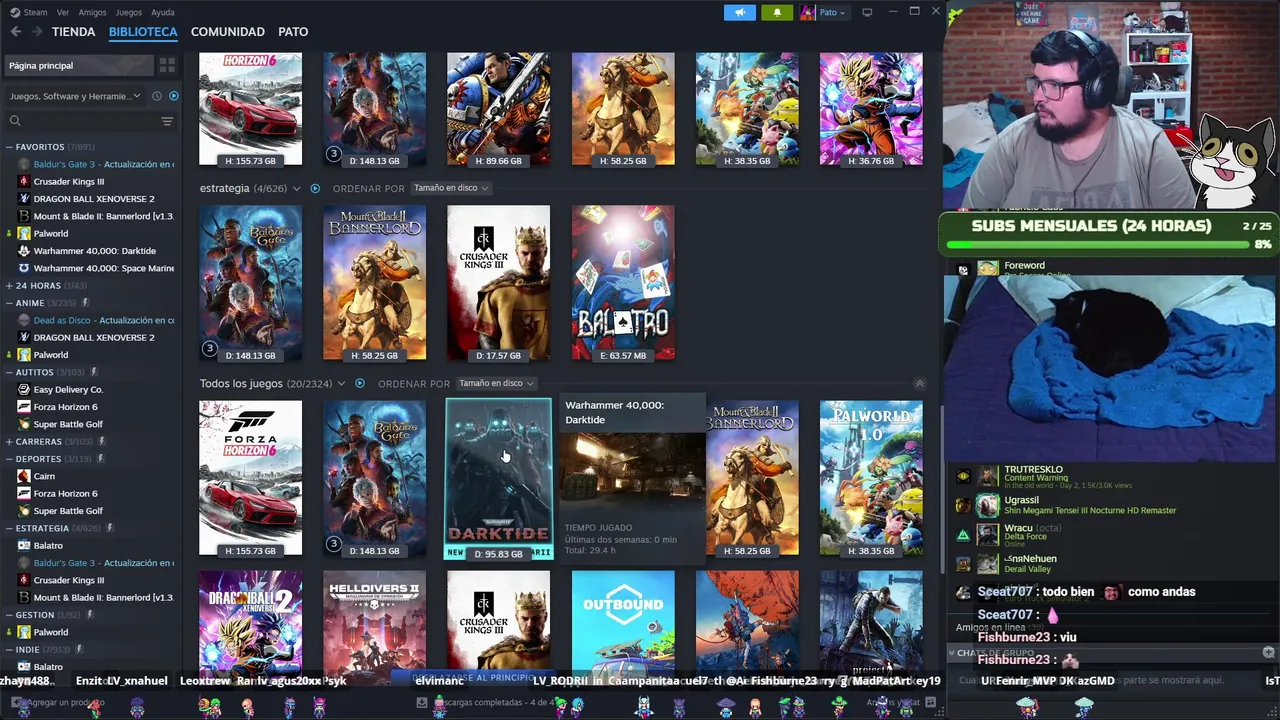Focus the sidebar game search field
Viewport: 1280px width, 720px height.
tap(90, 121)
